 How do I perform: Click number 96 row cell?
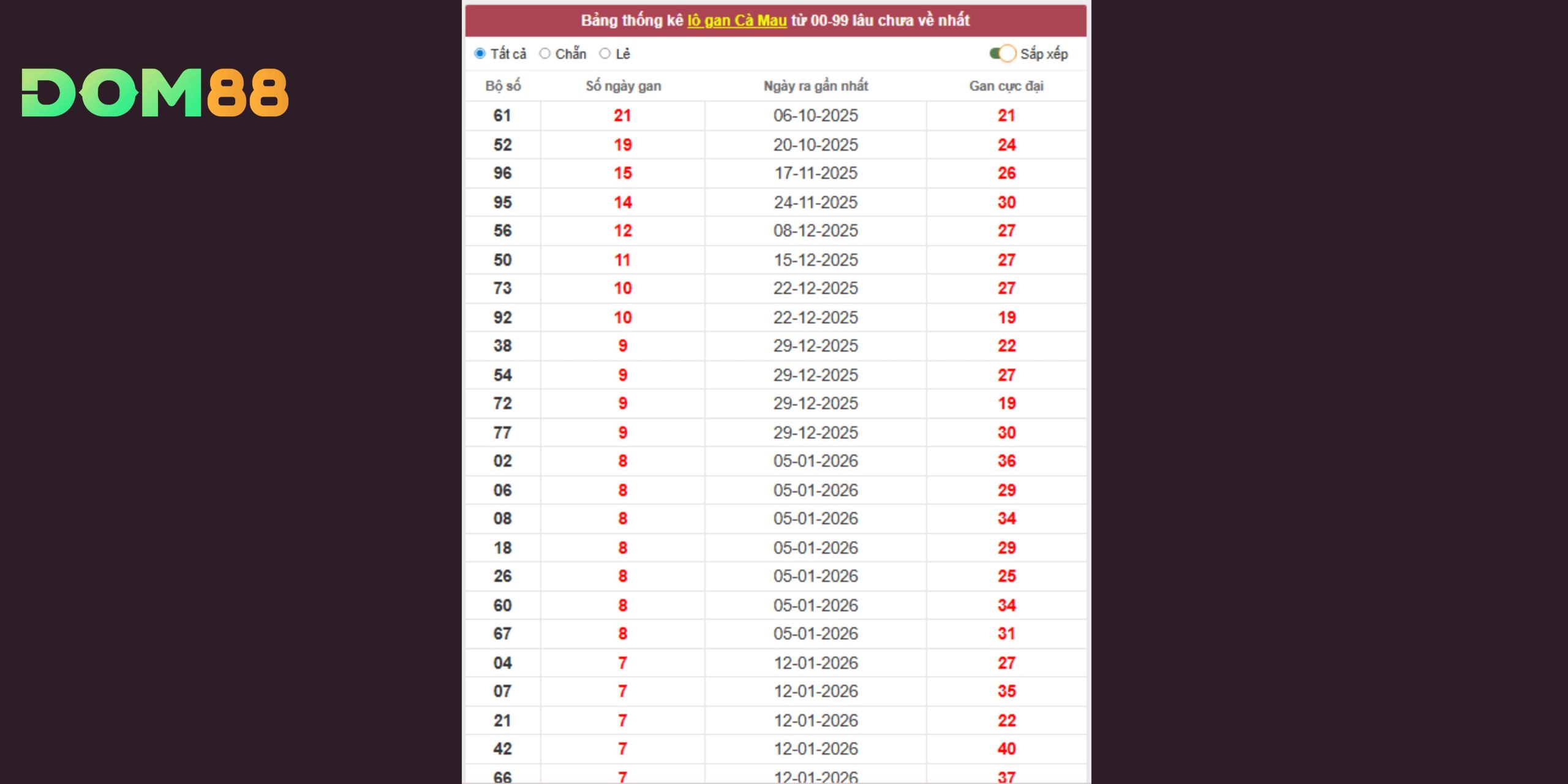502,173
